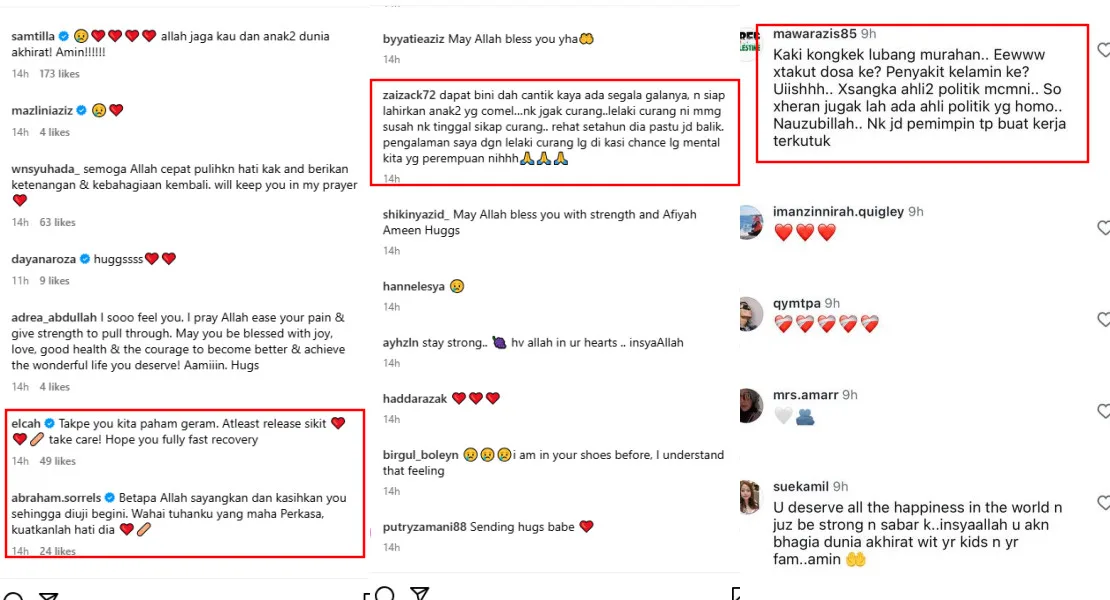Click the comment bubble below putryzamani88's comment

point(385,595)
